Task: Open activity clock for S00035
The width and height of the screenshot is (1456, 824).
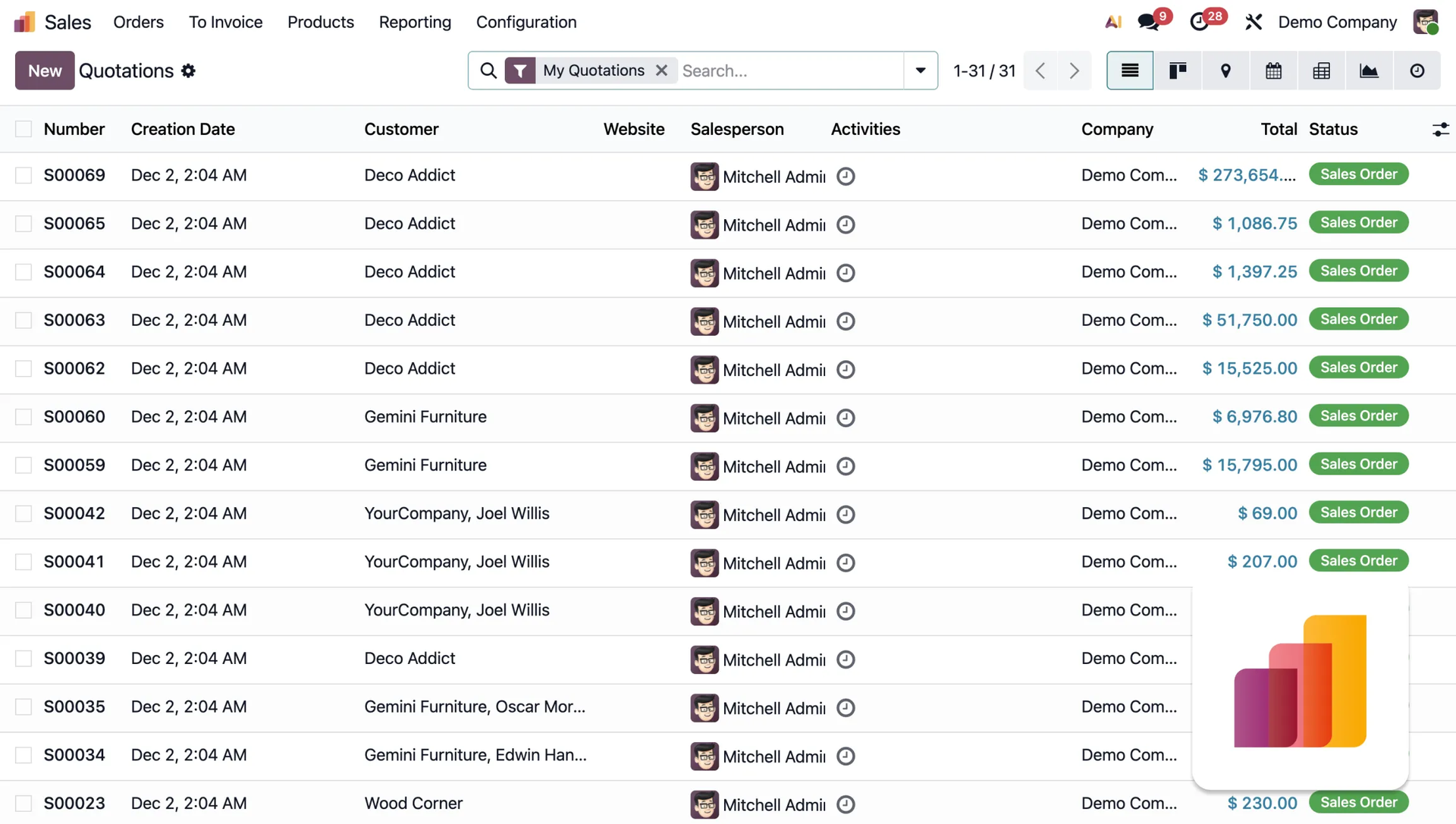Action: (846, 708)
